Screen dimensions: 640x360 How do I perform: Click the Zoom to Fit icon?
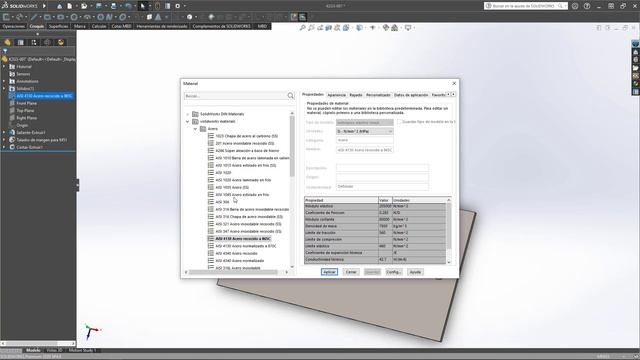(x=302, y=28)
